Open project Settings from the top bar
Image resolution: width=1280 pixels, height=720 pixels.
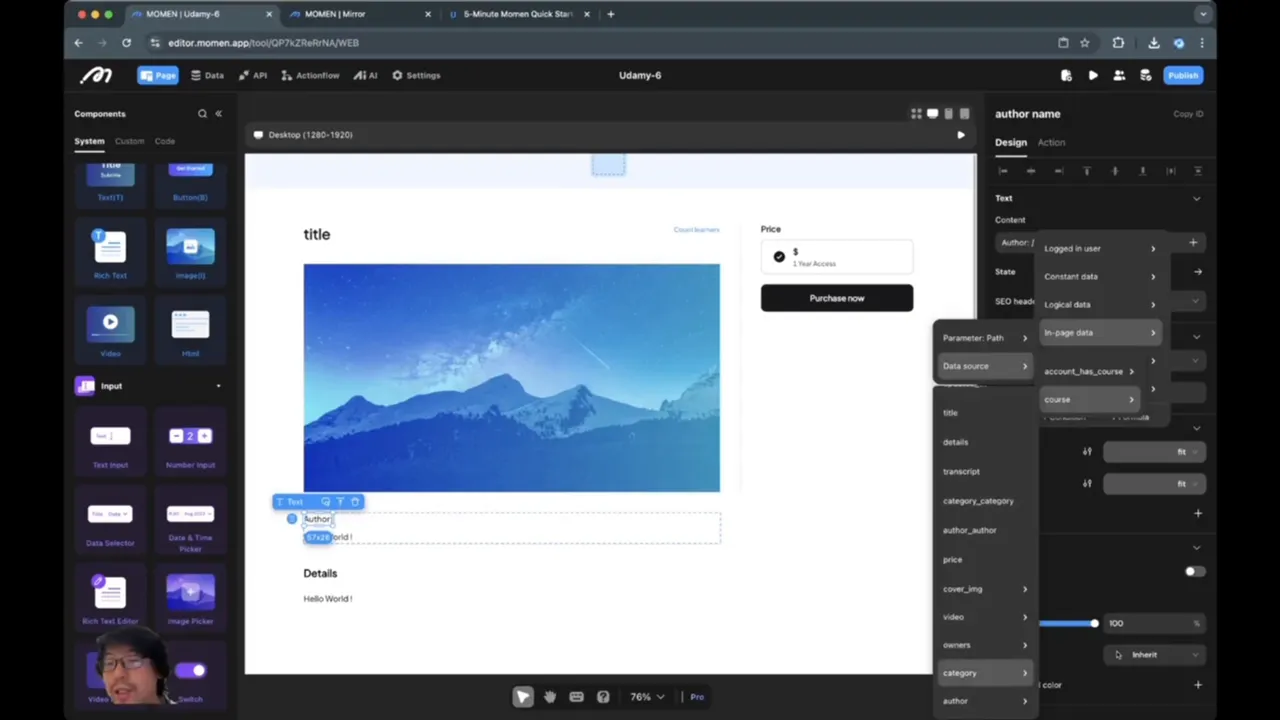416,75
